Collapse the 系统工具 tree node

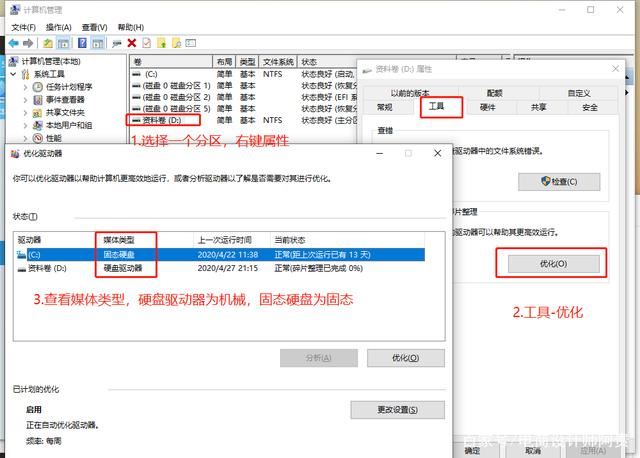click(x=13, y=74)
